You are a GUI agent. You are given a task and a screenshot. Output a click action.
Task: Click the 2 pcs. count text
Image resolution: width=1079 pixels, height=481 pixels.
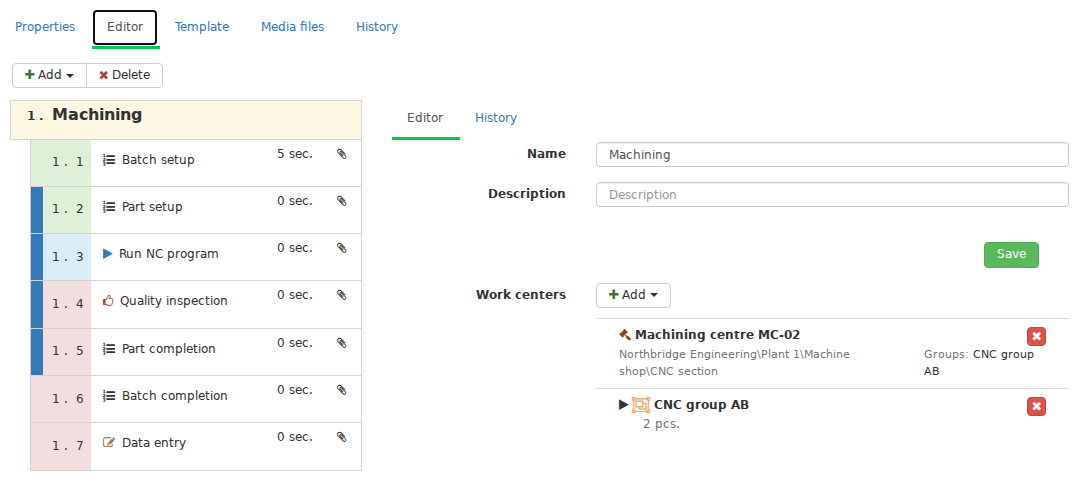[661, 424]
